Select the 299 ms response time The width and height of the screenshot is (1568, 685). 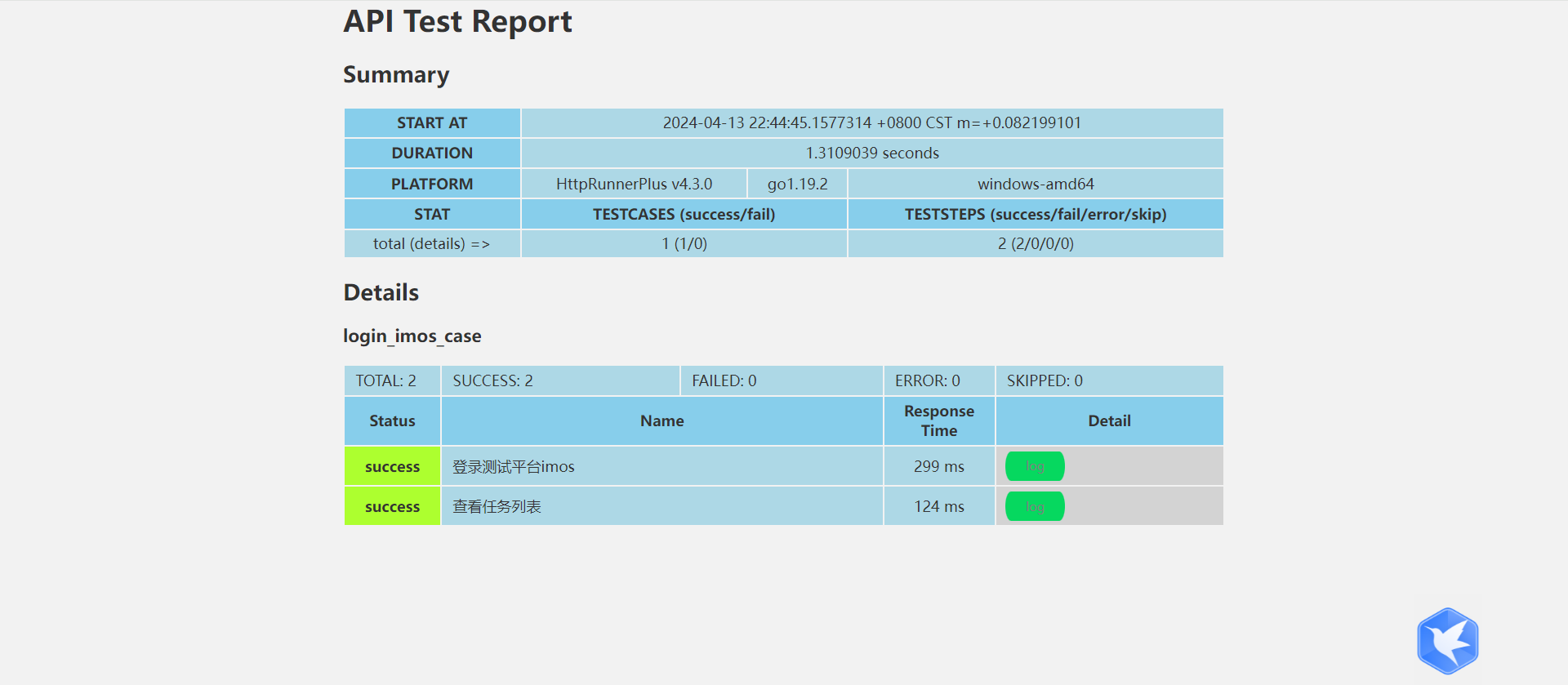click(x=939, y=466)
